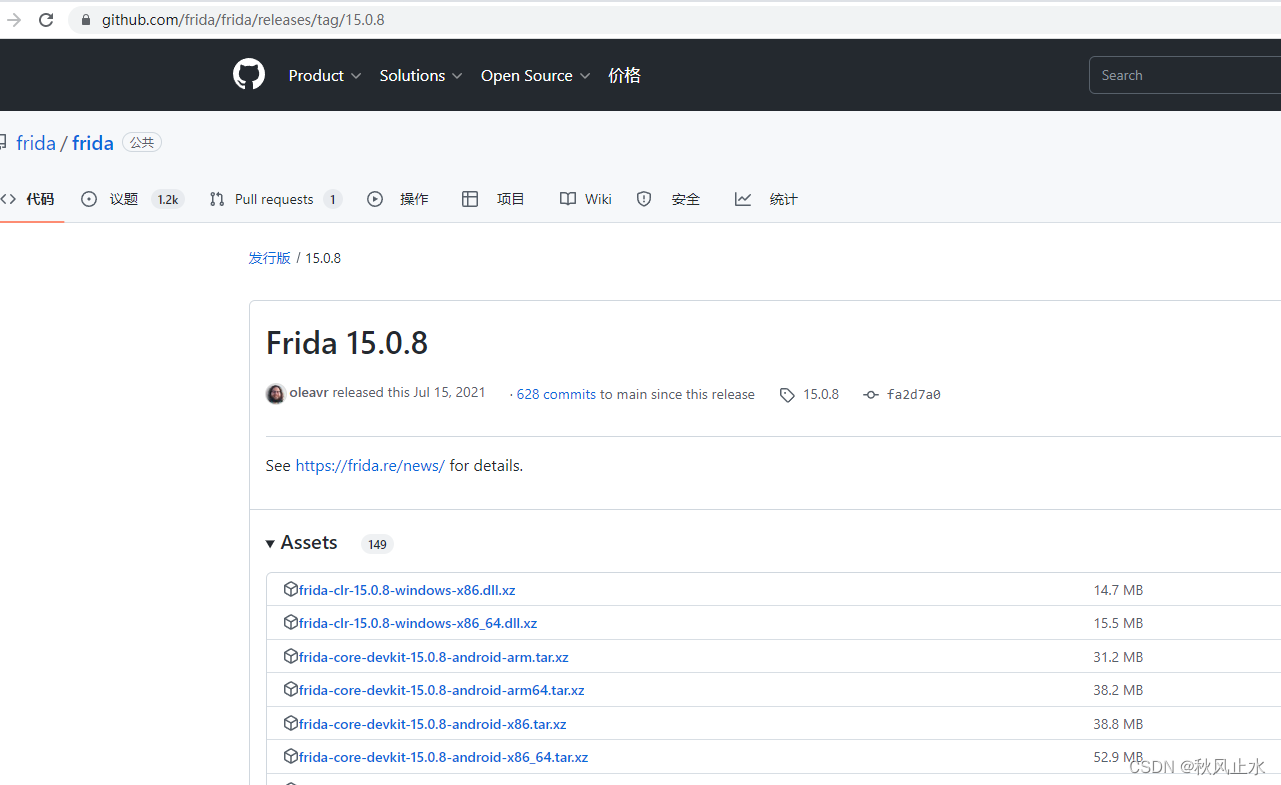Viewport: 1281px width, 785px height.
Task: Download frida-clr-15.0.8-windows-x86.dll.xz
Action: pos(407,590)
